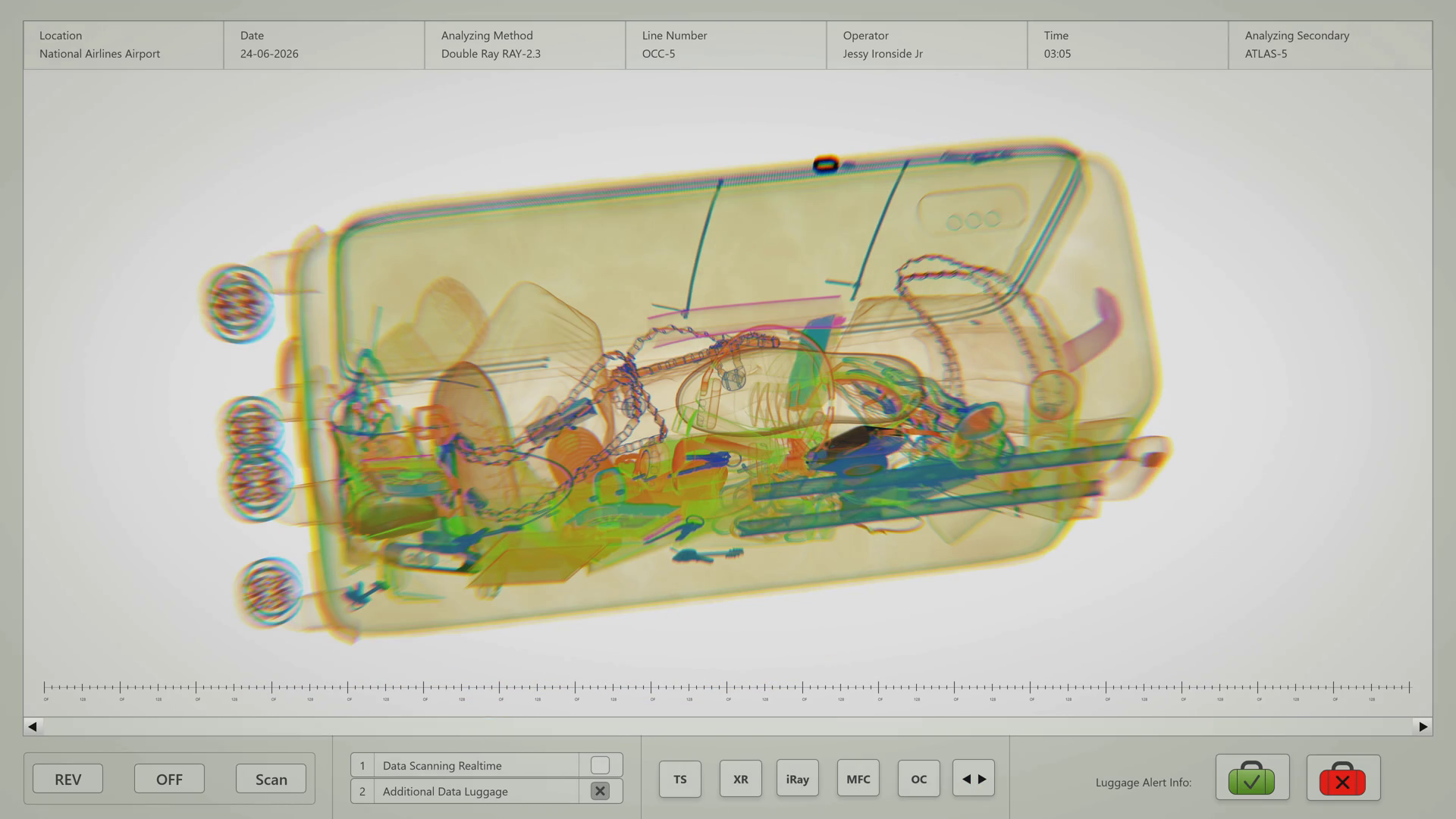This screenshot has height=819, width=1456.
Task: Click the ruler scale under scan
Action: [728, 689]
